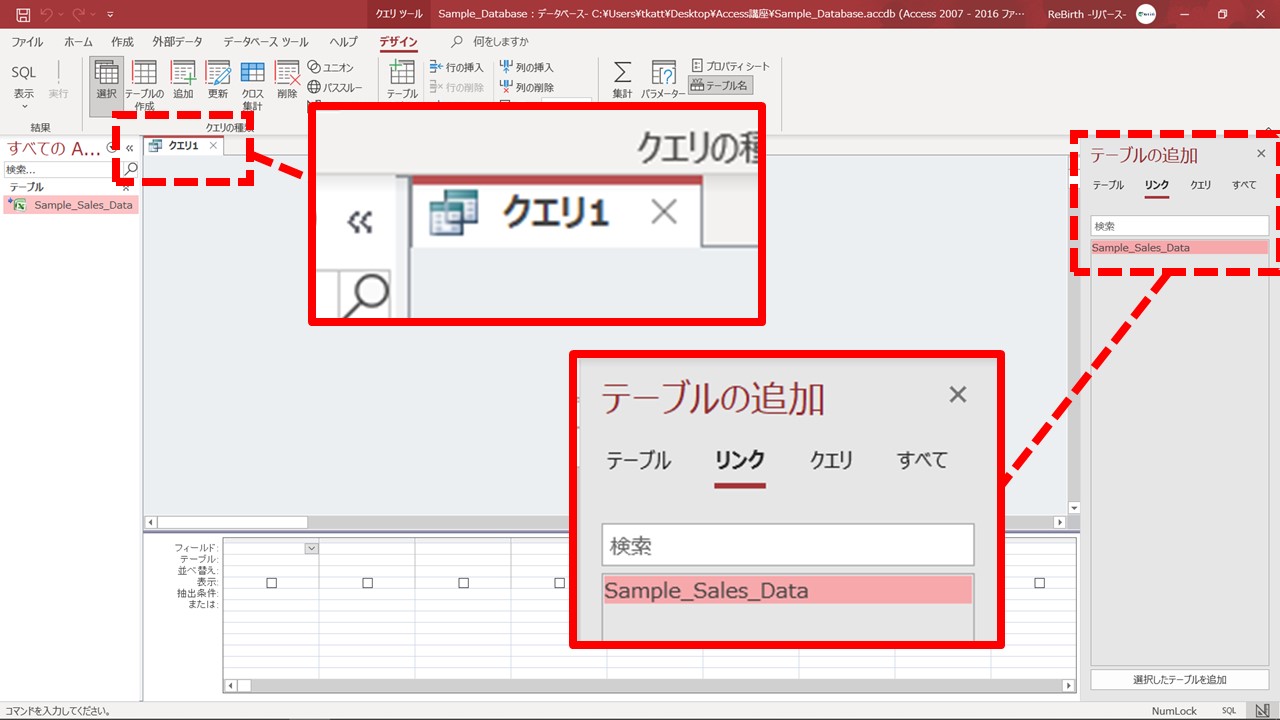
Task: Select Sample_Sales_Data in the navigation pane
Action: [82, 205]
